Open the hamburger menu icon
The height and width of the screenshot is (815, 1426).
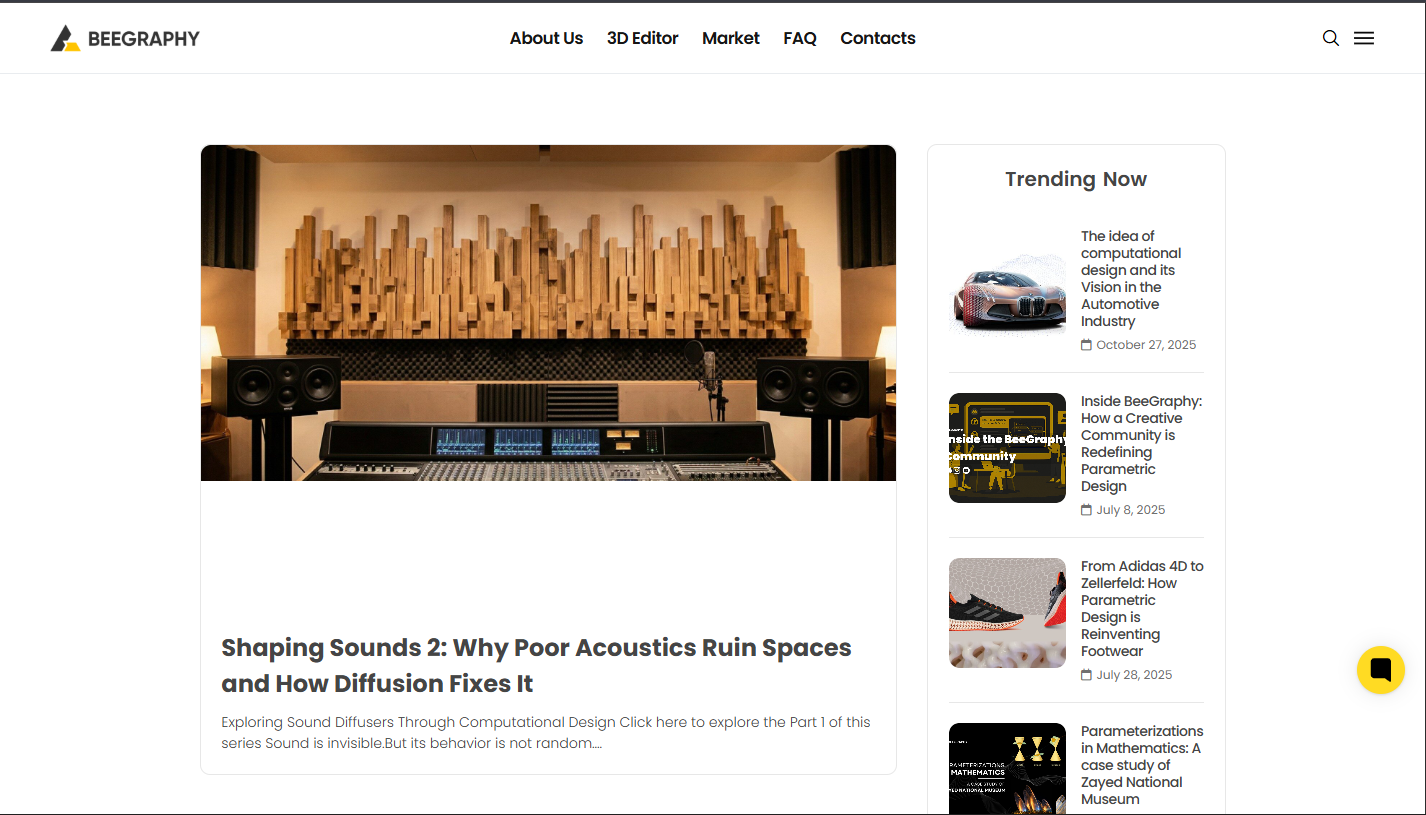[x=1364, y=38]
